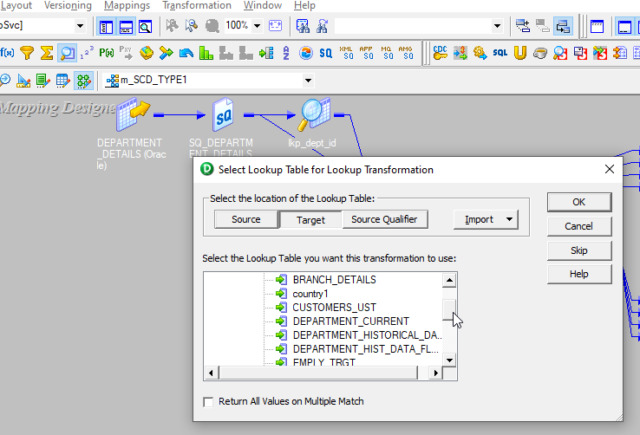Select the SQ_DEPARTMENT_DETAILS source qualifier icon

coord(223,116)
